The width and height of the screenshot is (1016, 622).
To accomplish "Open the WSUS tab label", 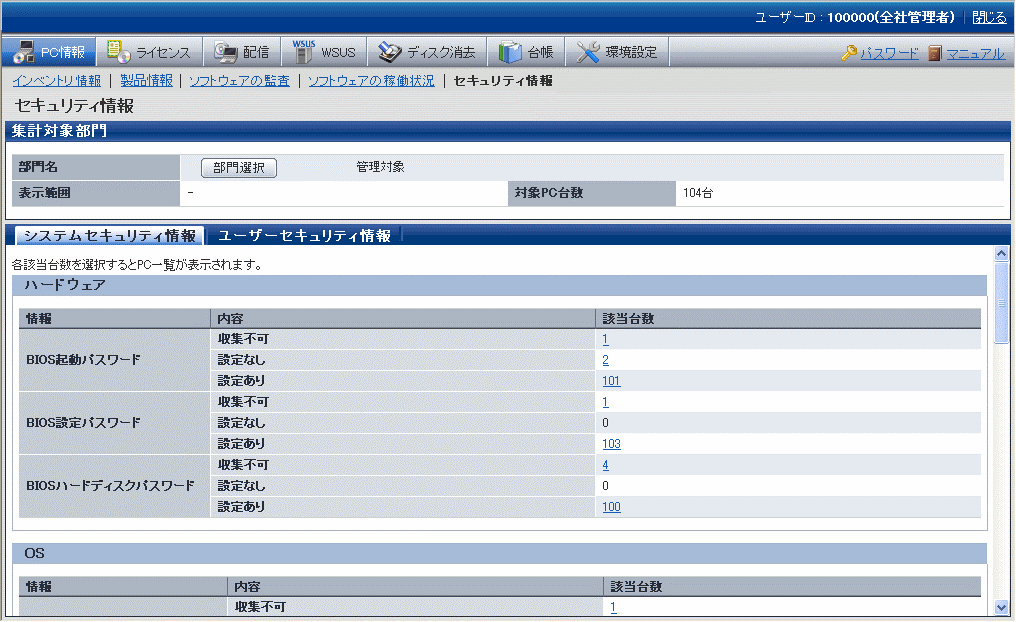I will coord(338,52).
